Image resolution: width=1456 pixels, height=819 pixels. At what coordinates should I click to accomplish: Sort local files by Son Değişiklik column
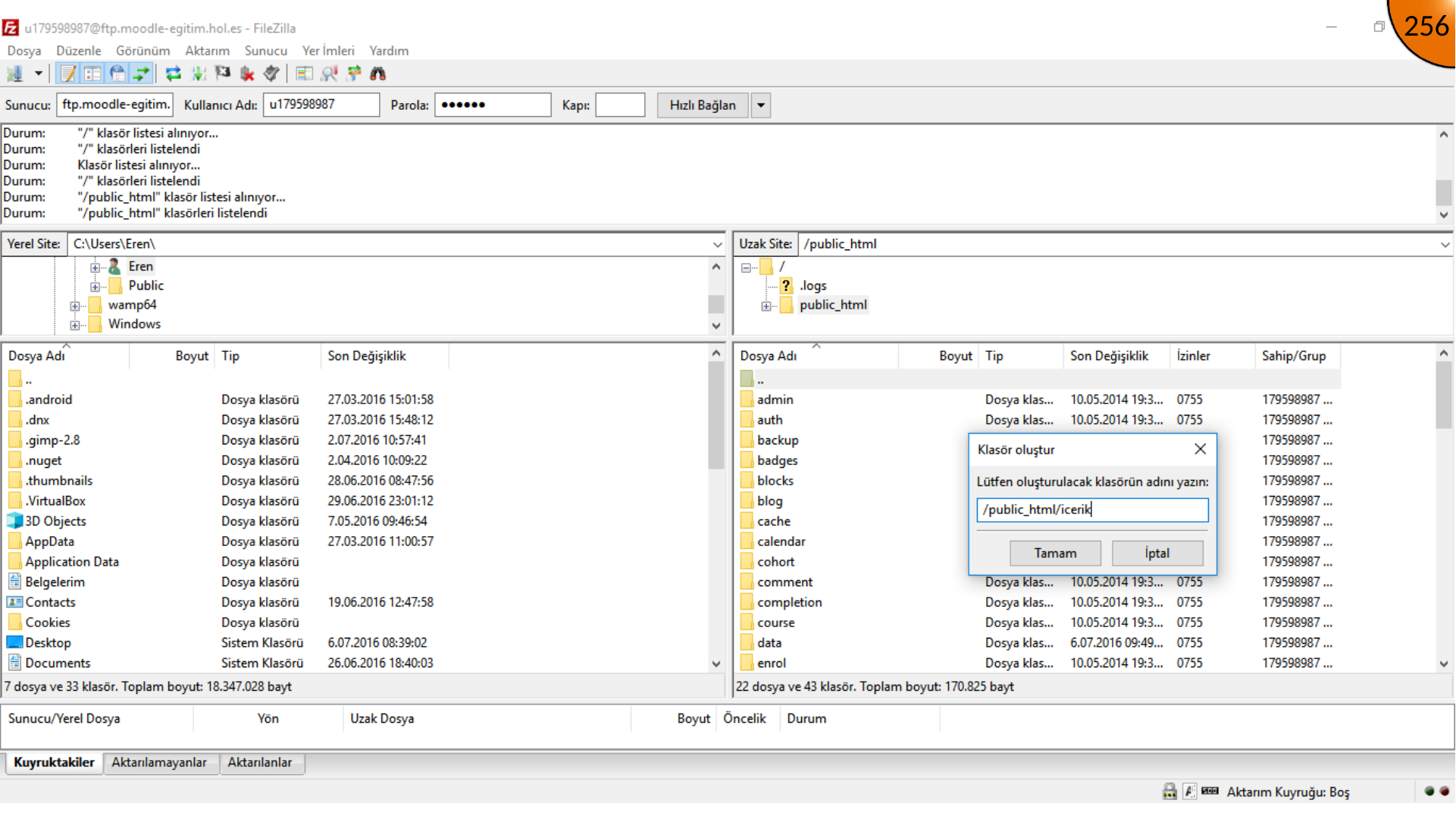click(384, 356)
